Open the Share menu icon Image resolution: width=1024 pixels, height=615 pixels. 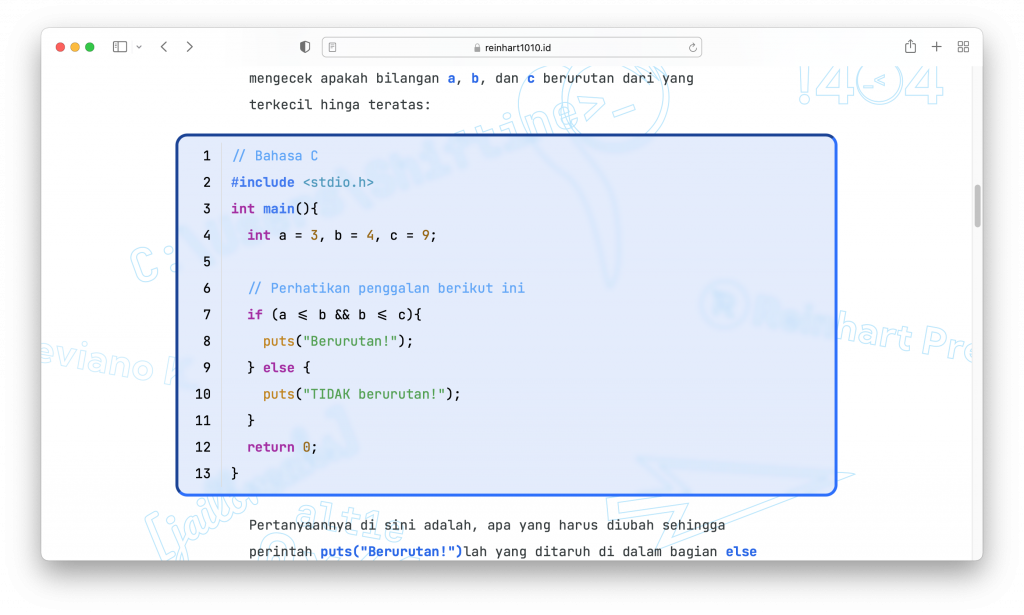tap(910, 47)
